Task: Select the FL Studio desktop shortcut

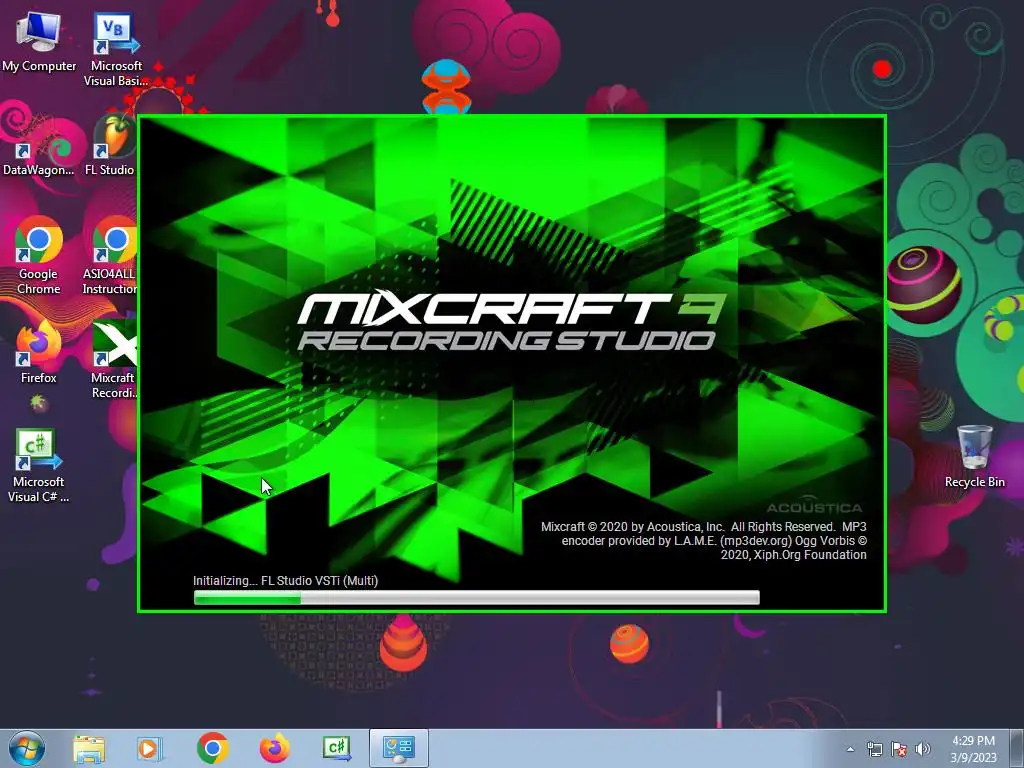Action: pyautogui.click(x=110, y=145)
